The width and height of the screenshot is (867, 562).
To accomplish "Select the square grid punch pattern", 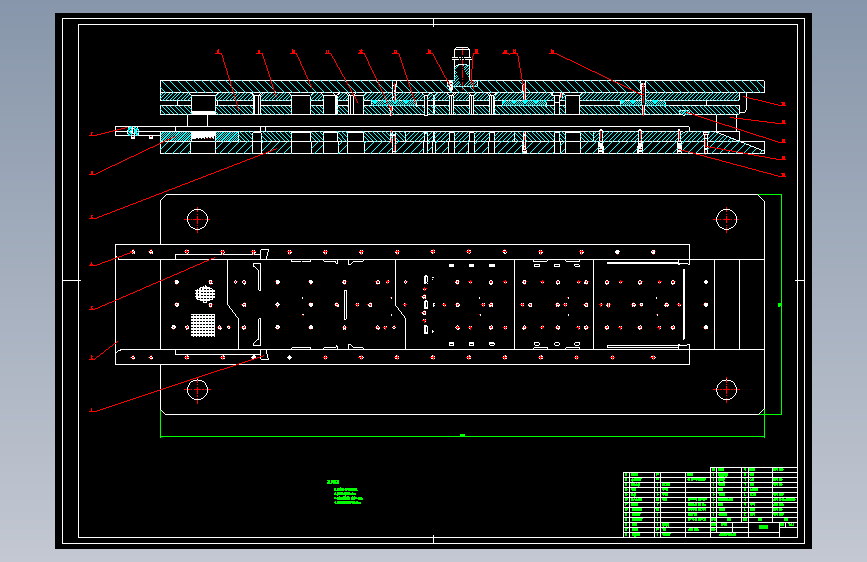I will (x=203, y=325).
